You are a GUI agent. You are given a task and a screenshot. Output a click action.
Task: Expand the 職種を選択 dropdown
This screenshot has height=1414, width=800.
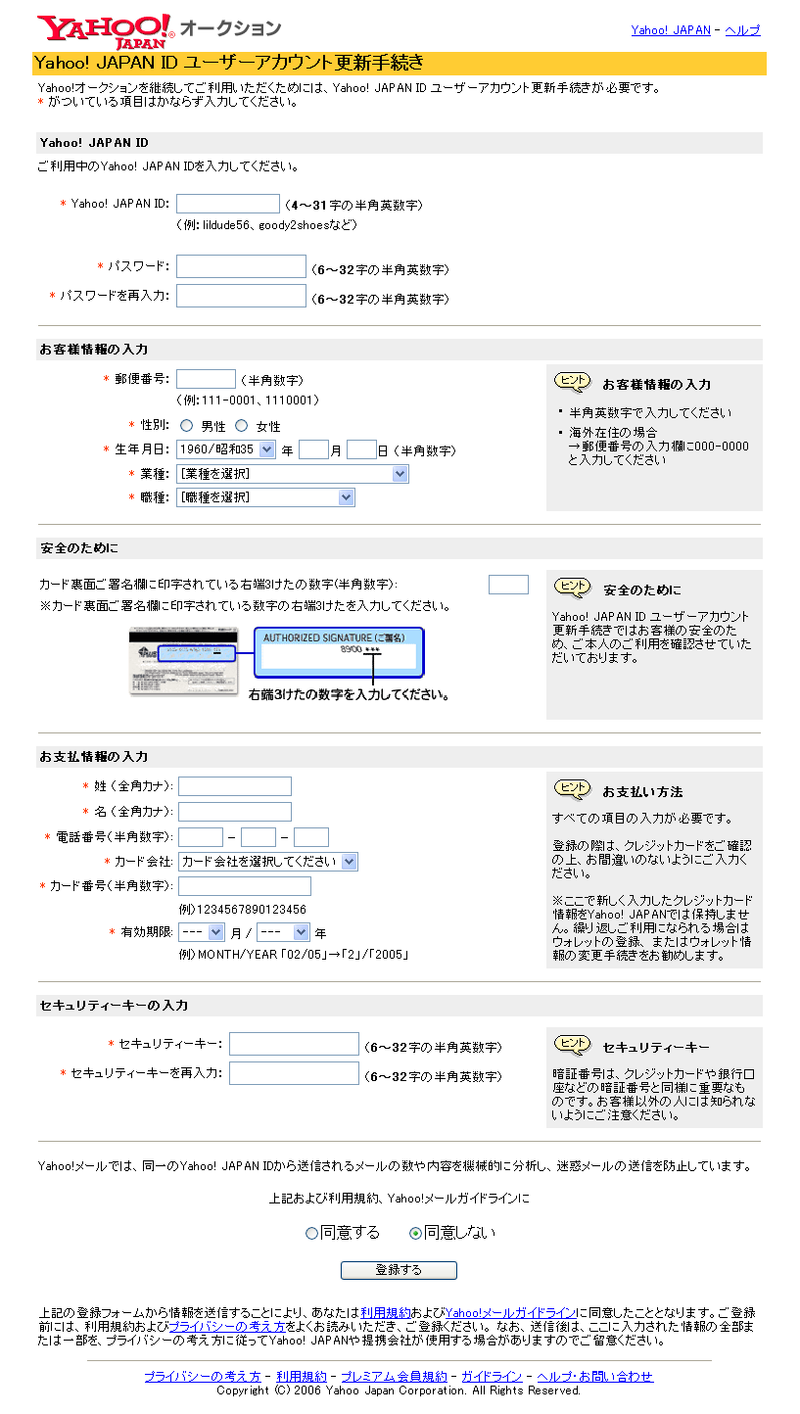(x=266, y=497)
